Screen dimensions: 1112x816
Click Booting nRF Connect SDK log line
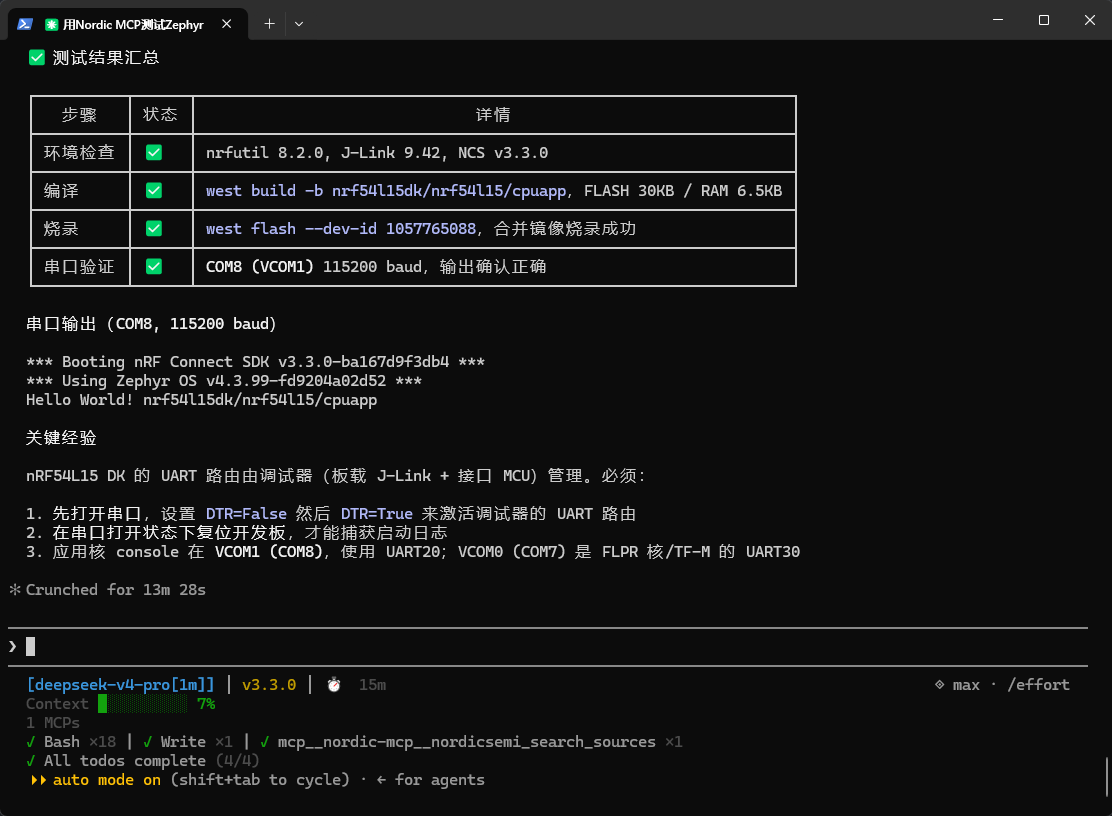pyautogui.click(x=255, y=362)
